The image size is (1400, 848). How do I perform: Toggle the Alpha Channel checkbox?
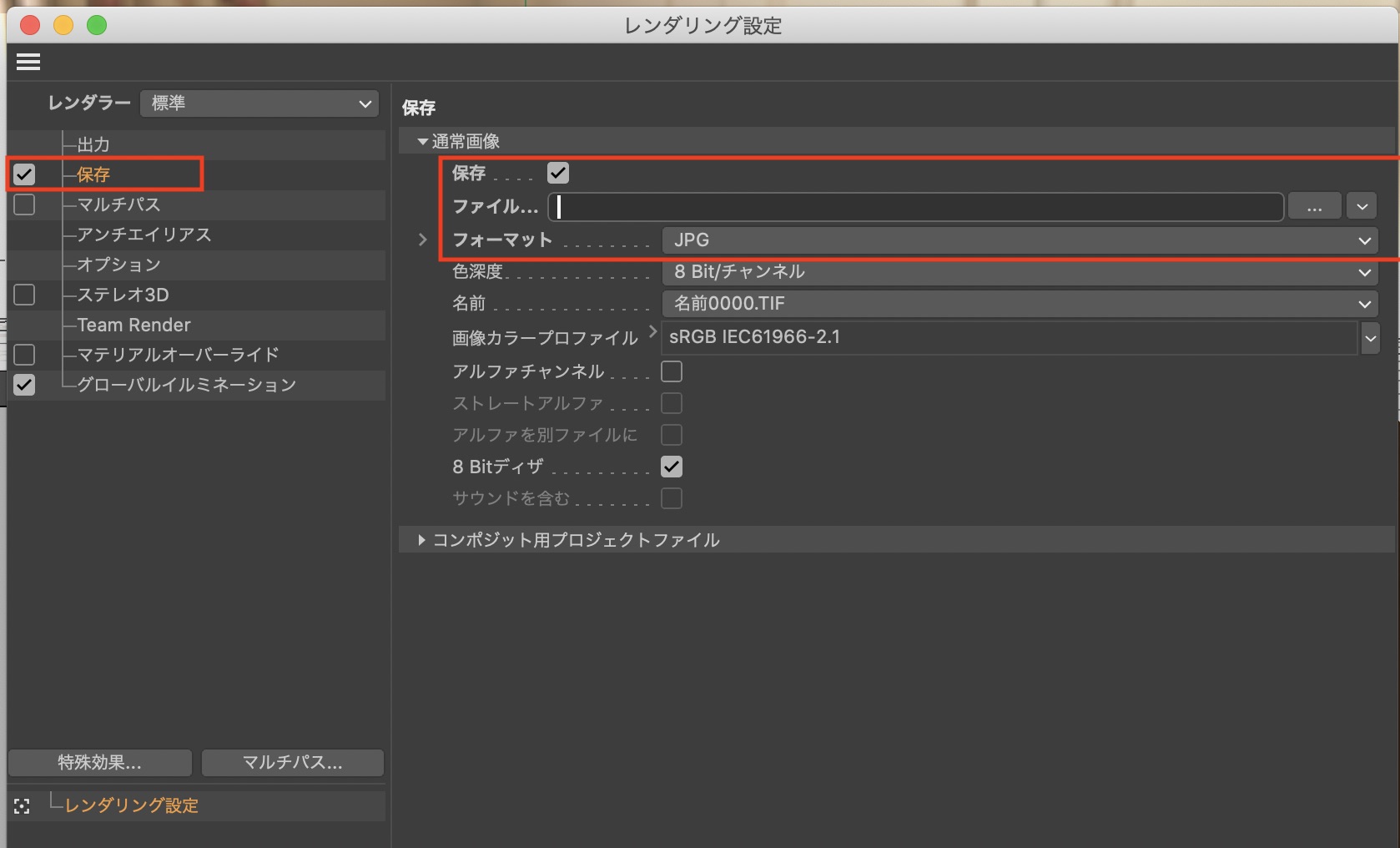click(x=672, y=371)
